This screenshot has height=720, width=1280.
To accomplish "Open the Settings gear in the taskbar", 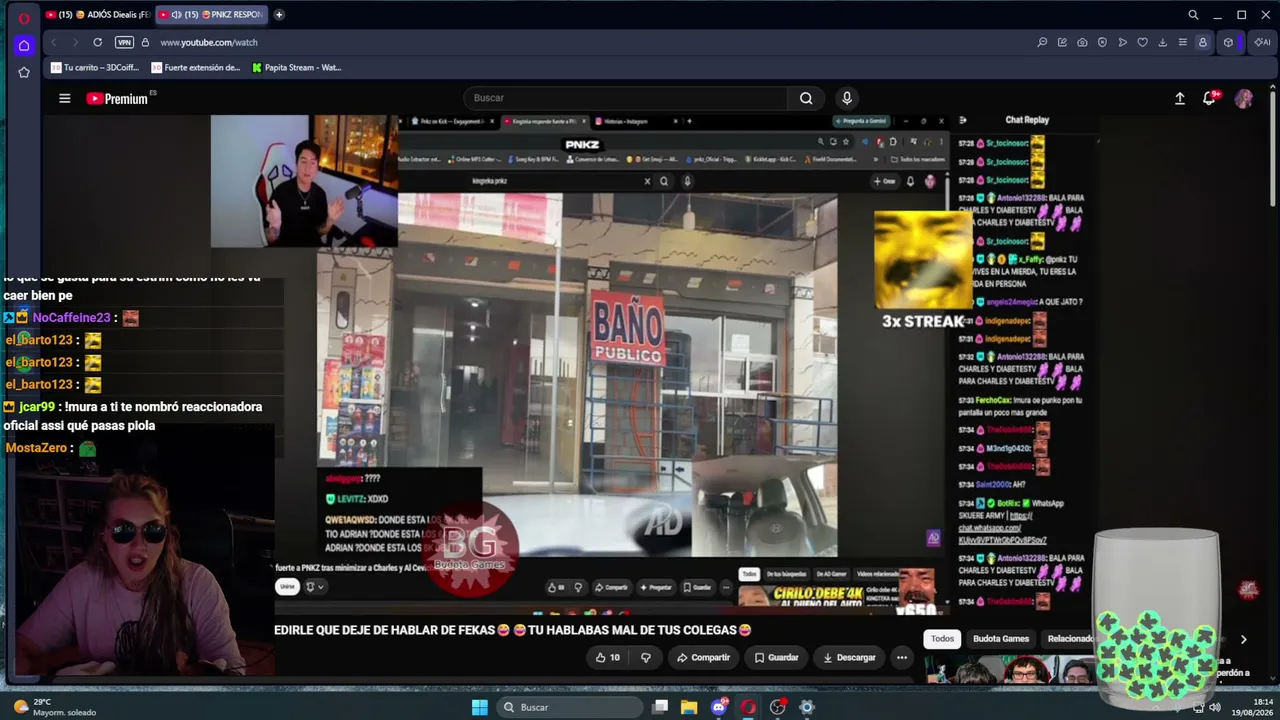I will click(x=807, y=707).
